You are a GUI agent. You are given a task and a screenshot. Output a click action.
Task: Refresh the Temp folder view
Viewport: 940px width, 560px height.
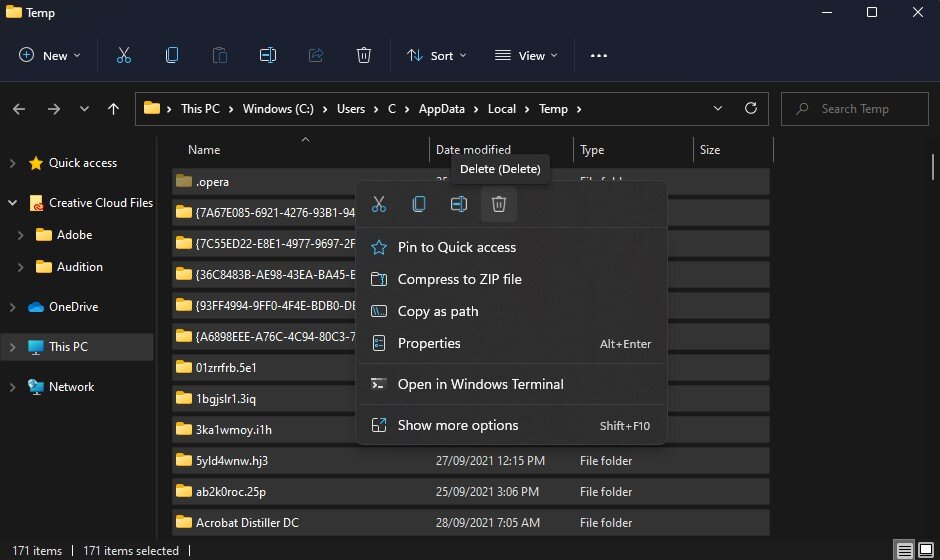click(x=750, y=109)
